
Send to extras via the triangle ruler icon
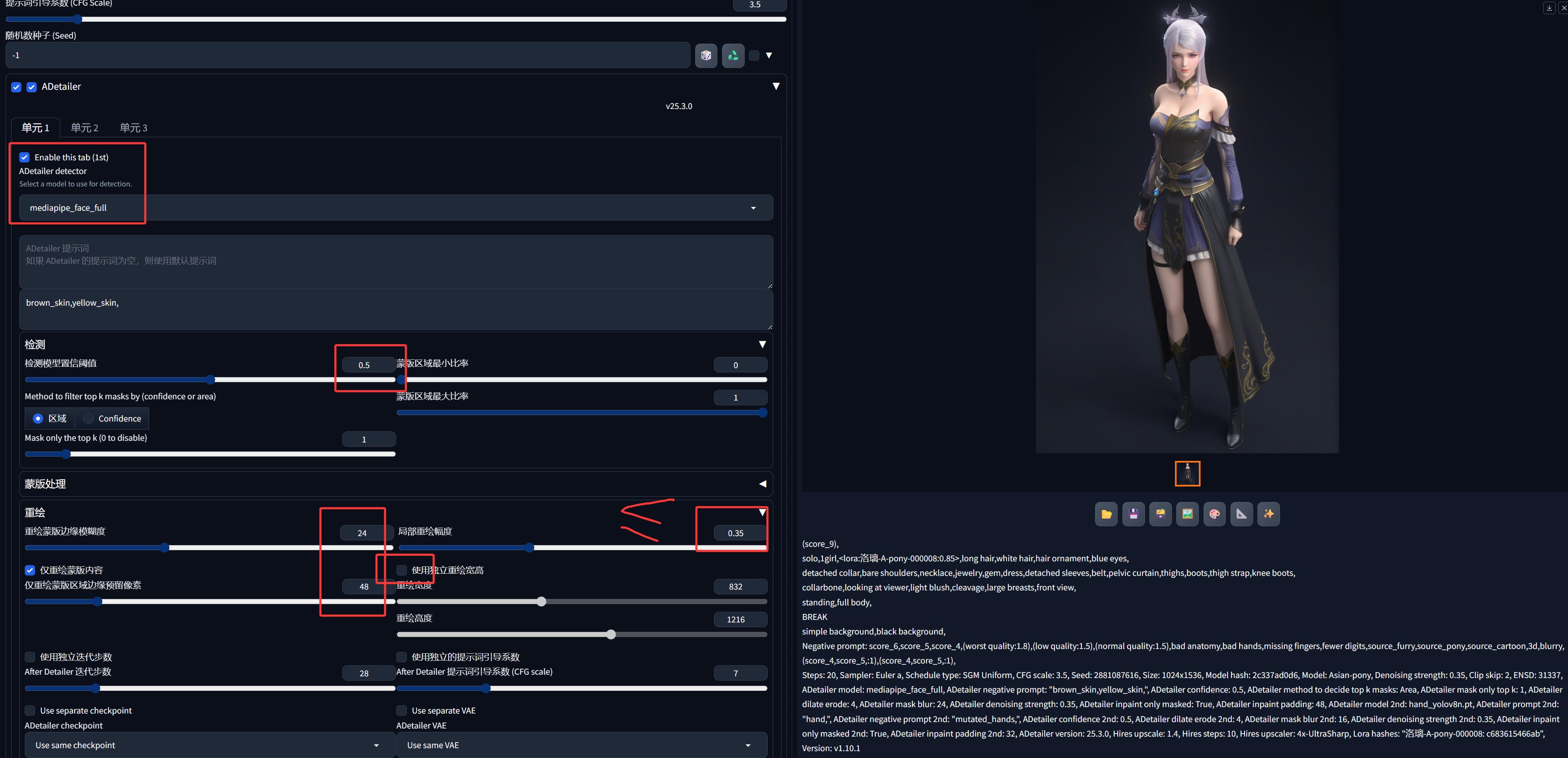1241,514
